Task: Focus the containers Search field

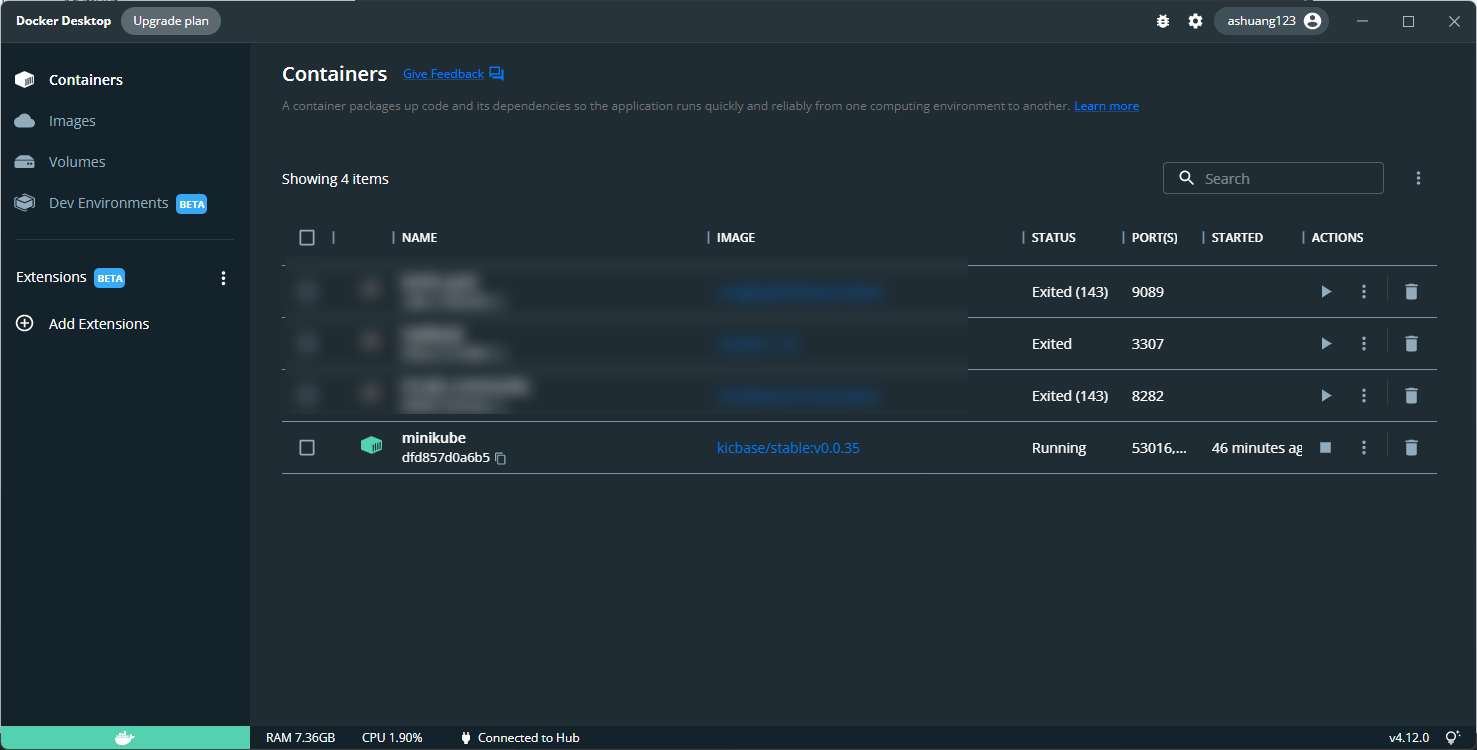Action: [x=1273, y=178]
